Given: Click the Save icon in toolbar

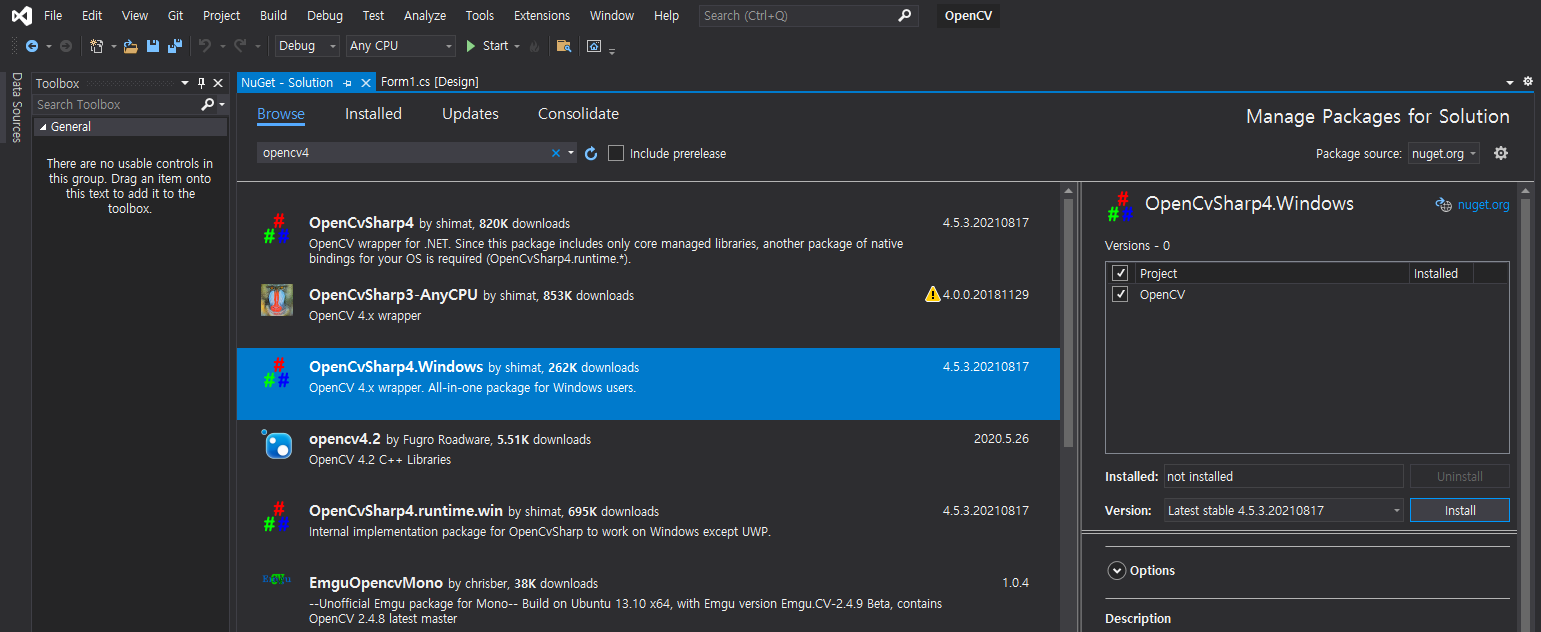Looking at the screenshot, I should (153, 46).
